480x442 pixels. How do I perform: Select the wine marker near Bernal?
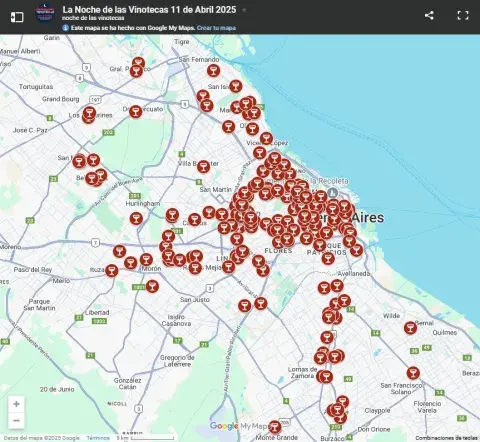click(410, 328)
